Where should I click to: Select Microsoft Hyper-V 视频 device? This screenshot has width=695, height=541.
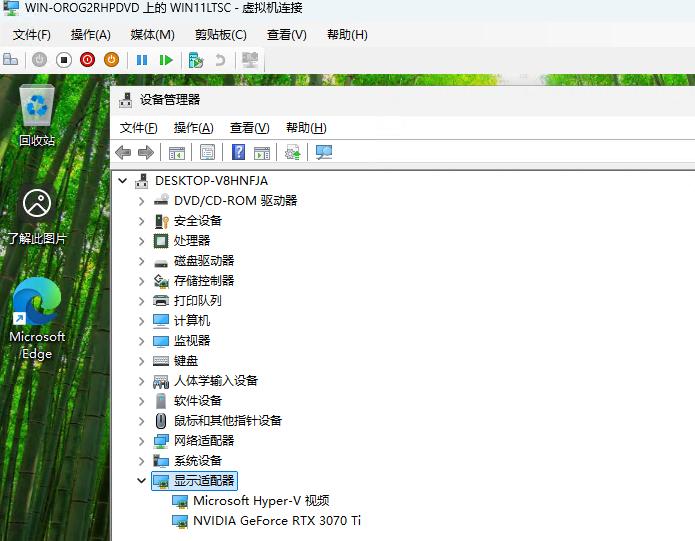click(x=260, y=501)
